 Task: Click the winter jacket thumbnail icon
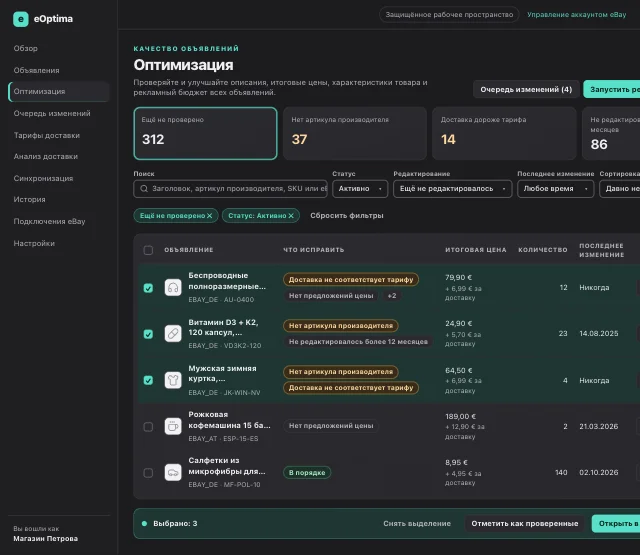tap(173, 380)
